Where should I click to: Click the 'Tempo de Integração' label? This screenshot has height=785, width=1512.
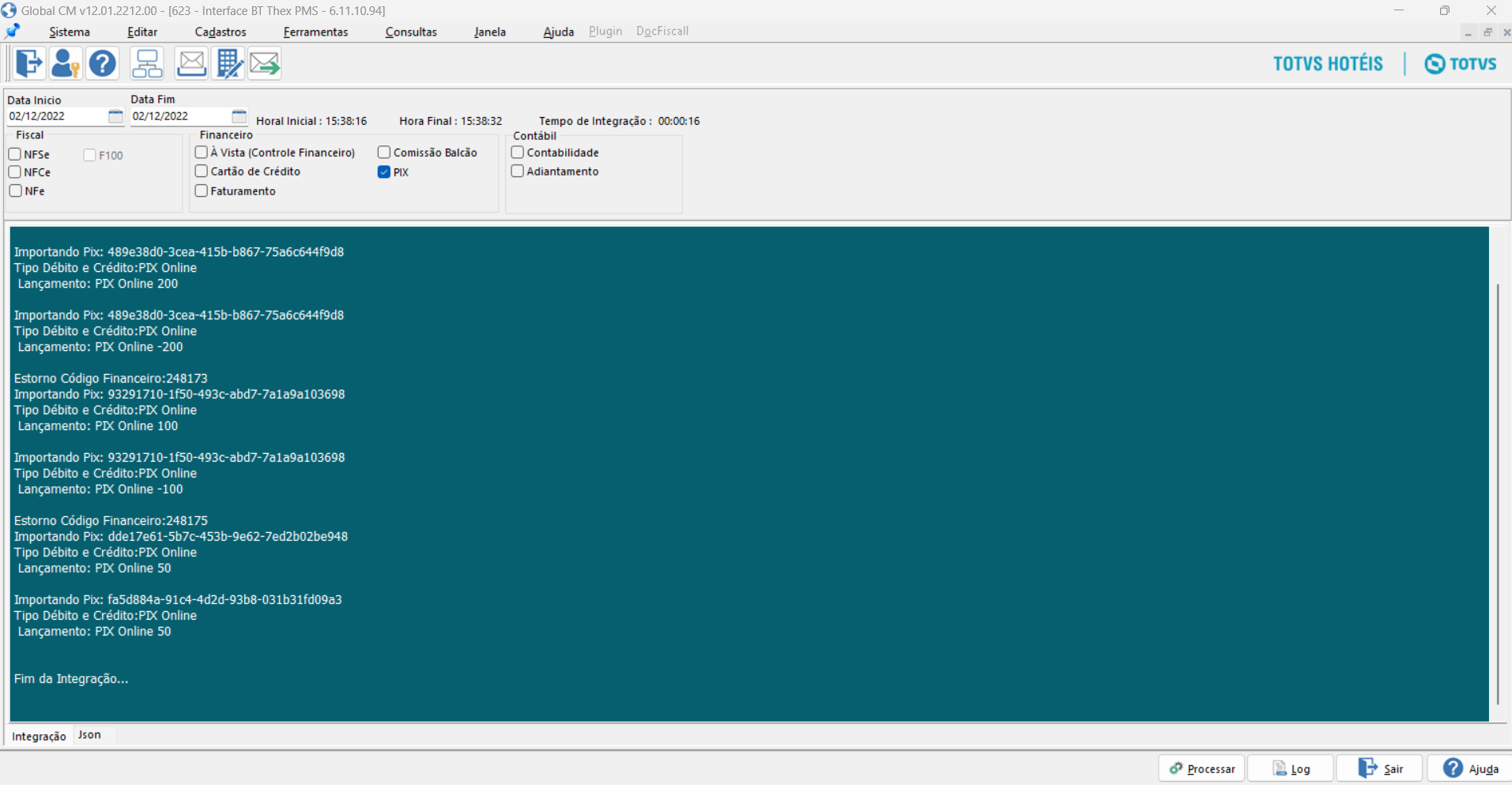click(x=595, y=121)
